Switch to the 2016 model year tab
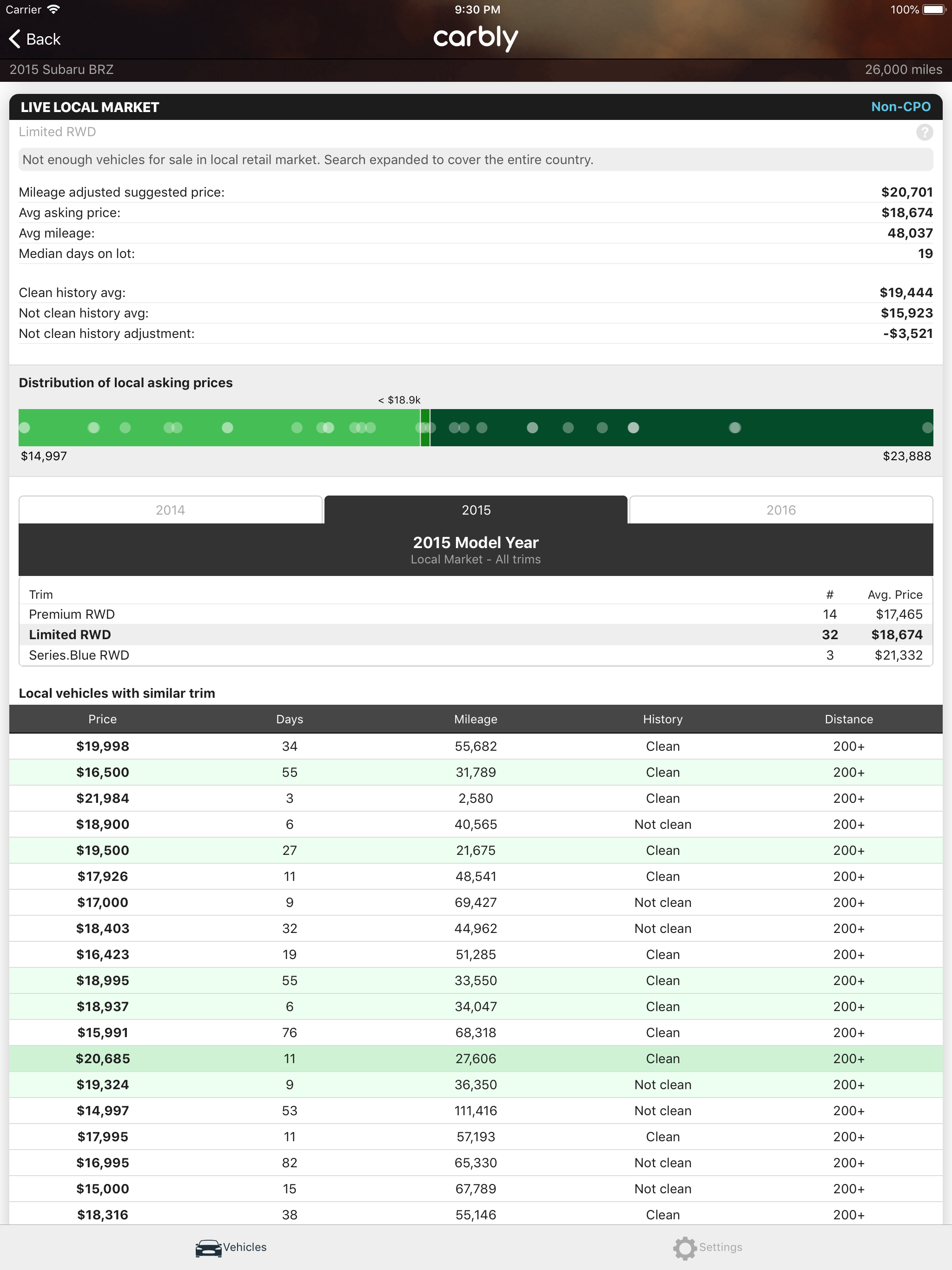The height and width of the screenshot is (1270, 952). [781, 510]
